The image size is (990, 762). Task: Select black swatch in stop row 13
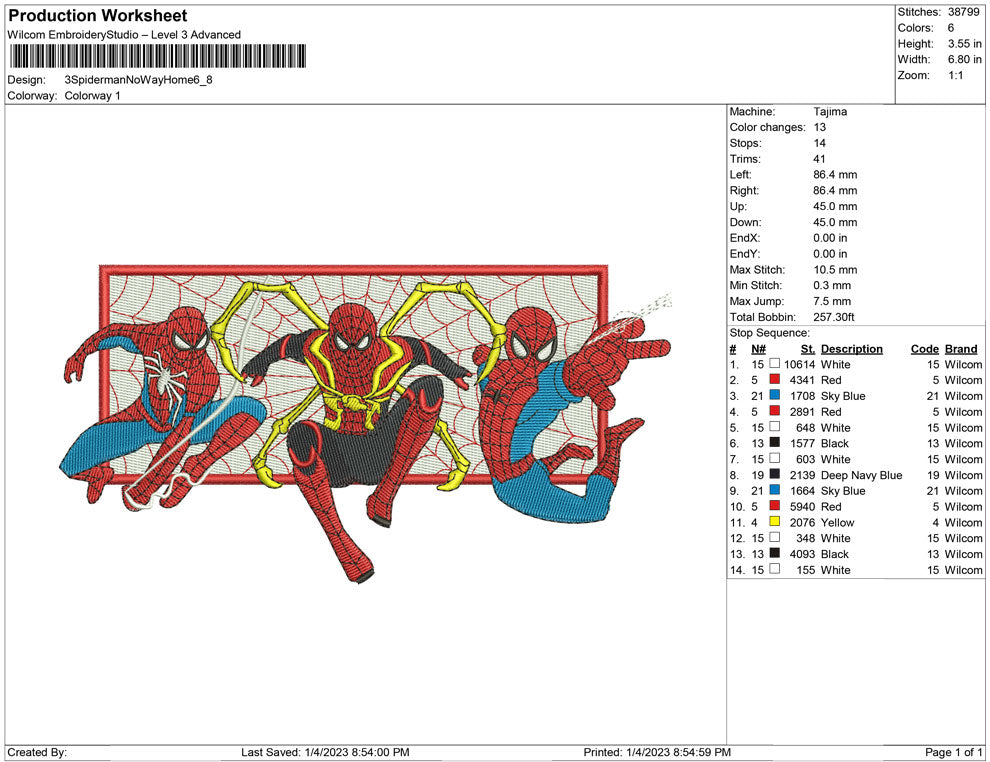(x=775, y=553)
